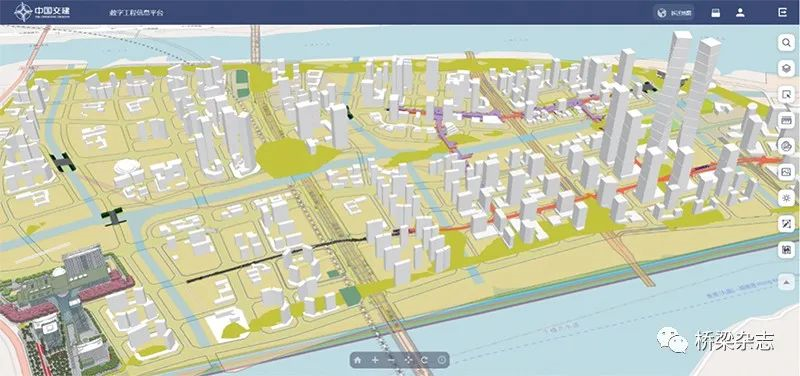This screenshot has width=800, height=376.
Task: Zoom in with the plus button
Action: tap(375, 360)
